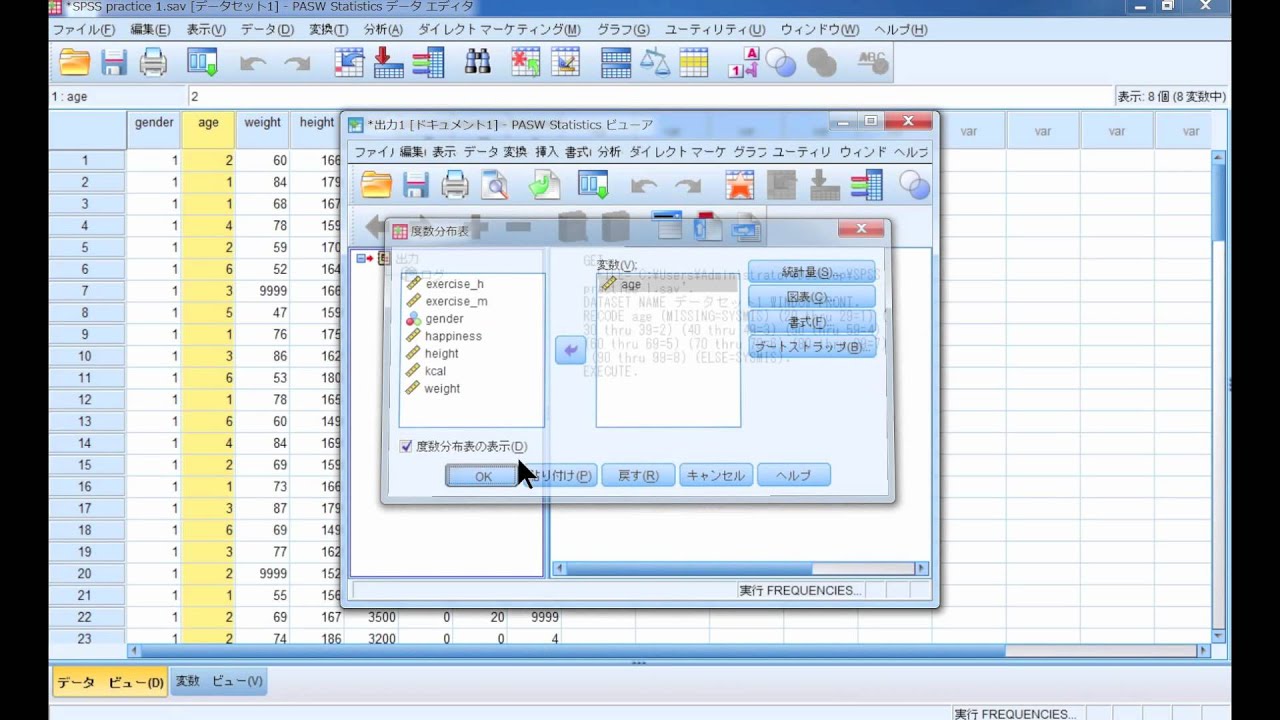Viewport: 1280px width, 720px height.
Task: Redo arrow in Data Editor toolbar
Action: [297, 64]
